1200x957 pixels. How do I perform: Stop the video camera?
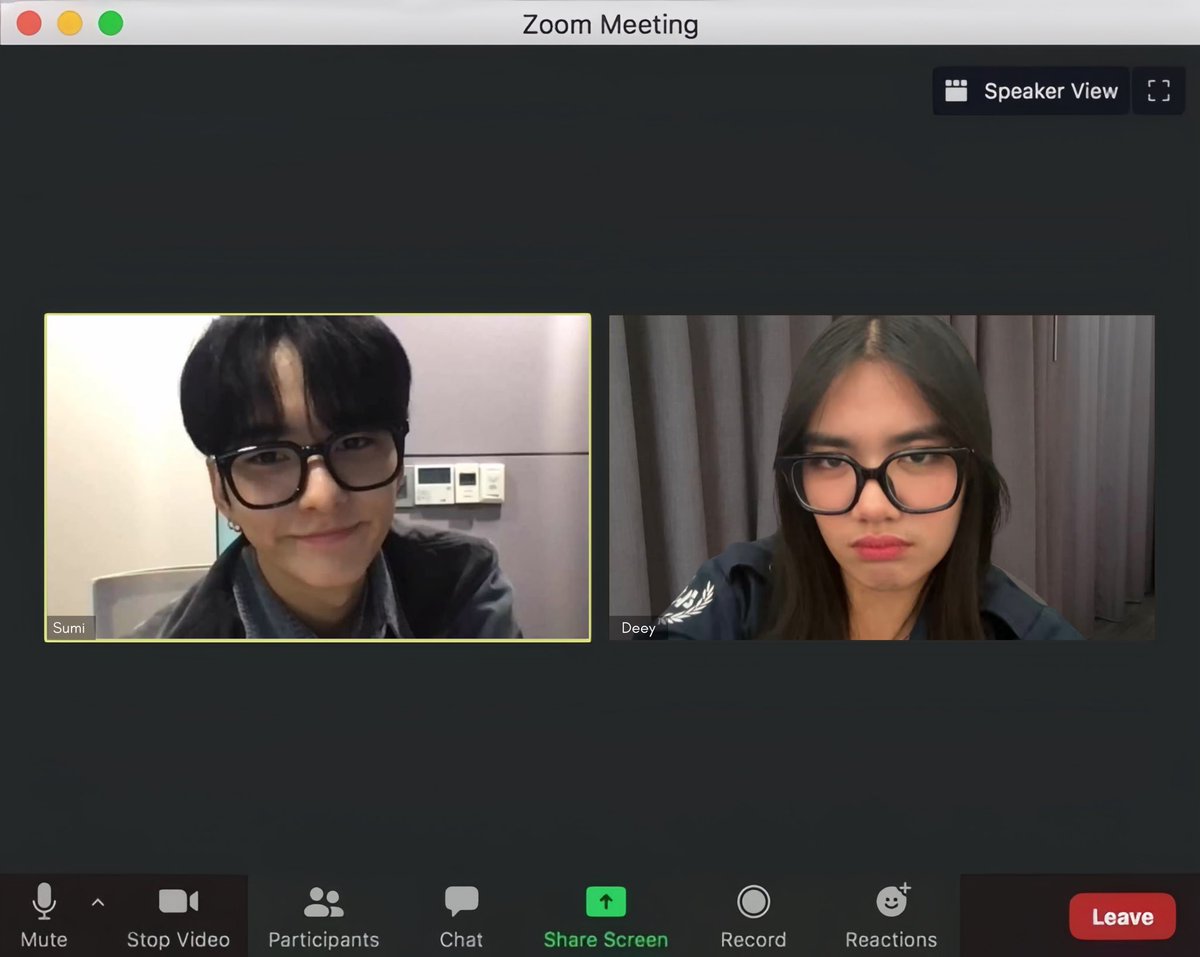[178, 915]
